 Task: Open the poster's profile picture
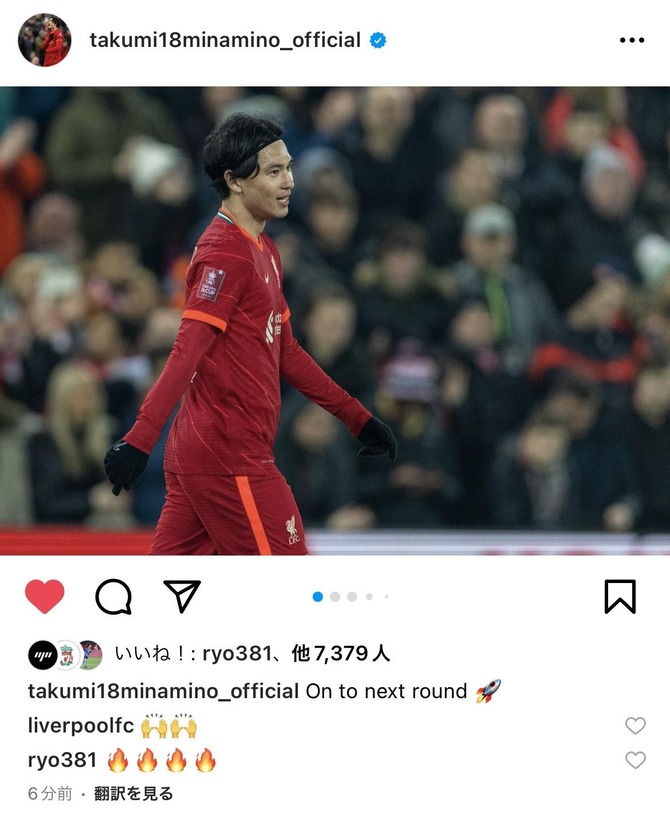click(x=45, y=40)
